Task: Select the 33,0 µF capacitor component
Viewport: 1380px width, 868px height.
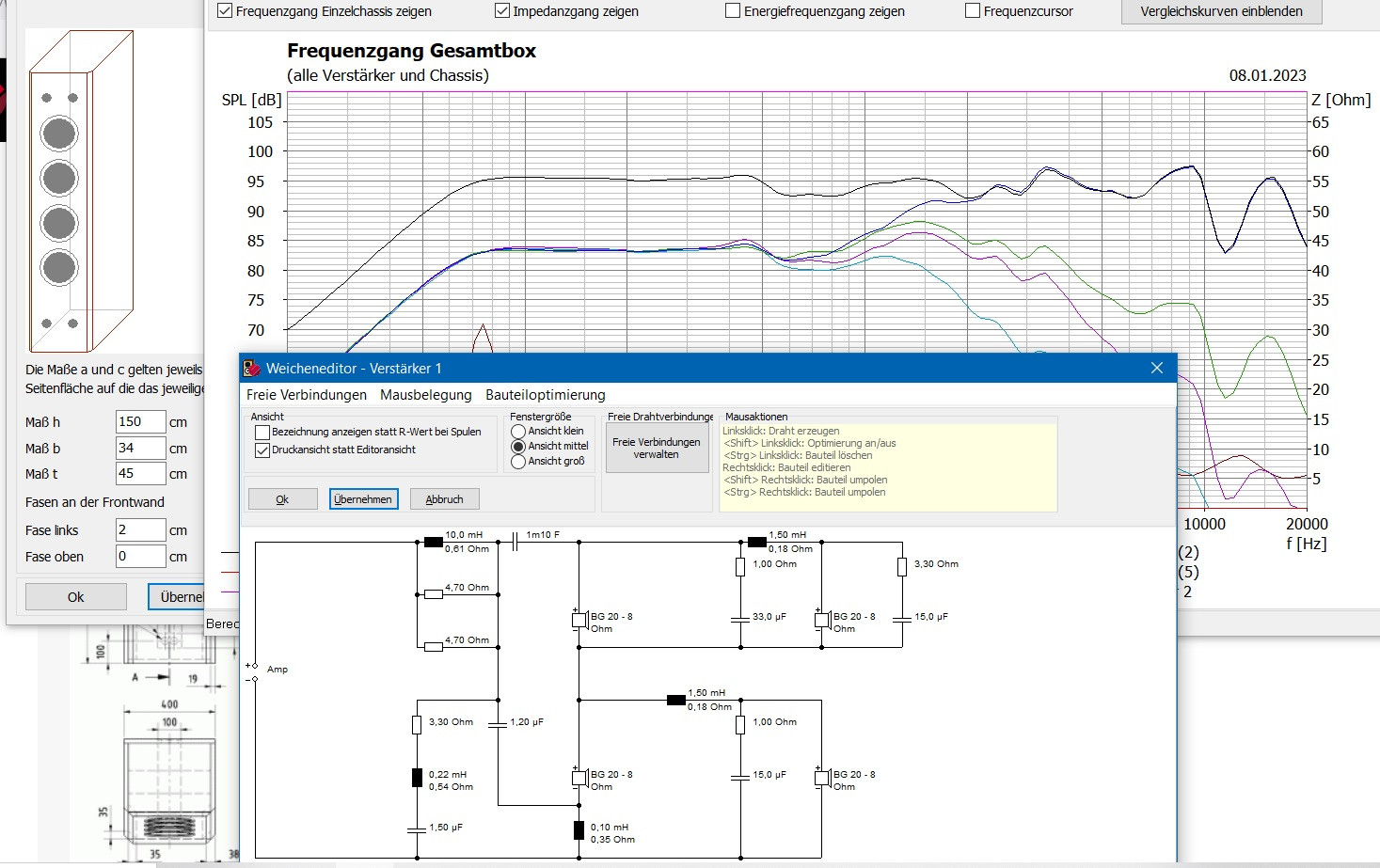Action: (740, 618)
